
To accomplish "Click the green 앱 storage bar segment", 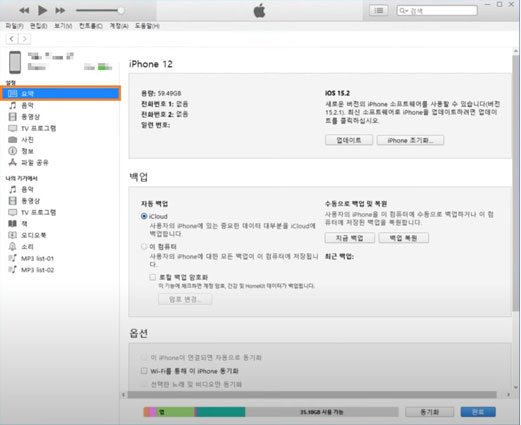I will [x=175, y=412].
